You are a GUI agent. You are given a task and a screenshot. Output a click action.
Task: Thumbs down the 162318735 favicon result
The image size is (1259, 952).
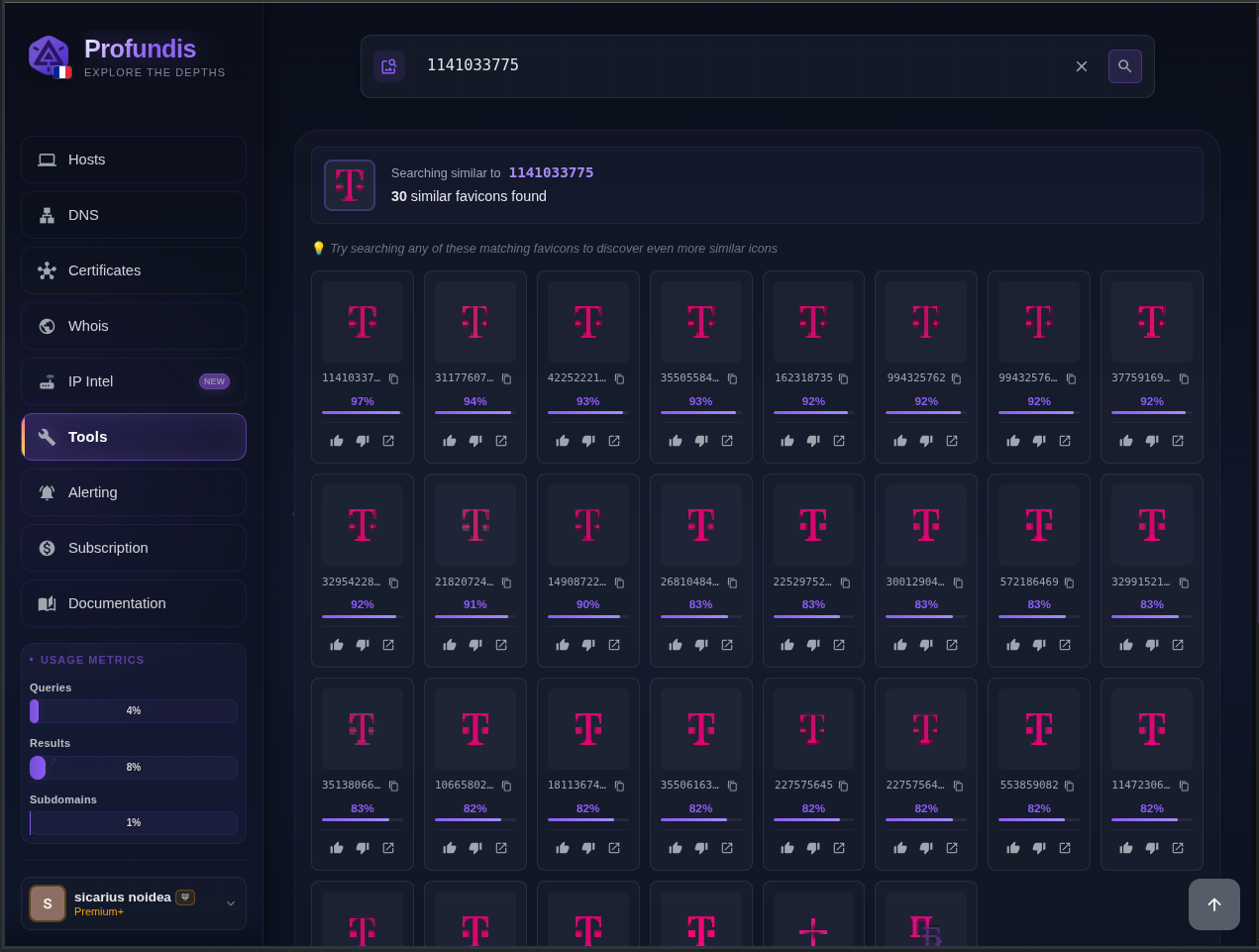pos(813,441)
